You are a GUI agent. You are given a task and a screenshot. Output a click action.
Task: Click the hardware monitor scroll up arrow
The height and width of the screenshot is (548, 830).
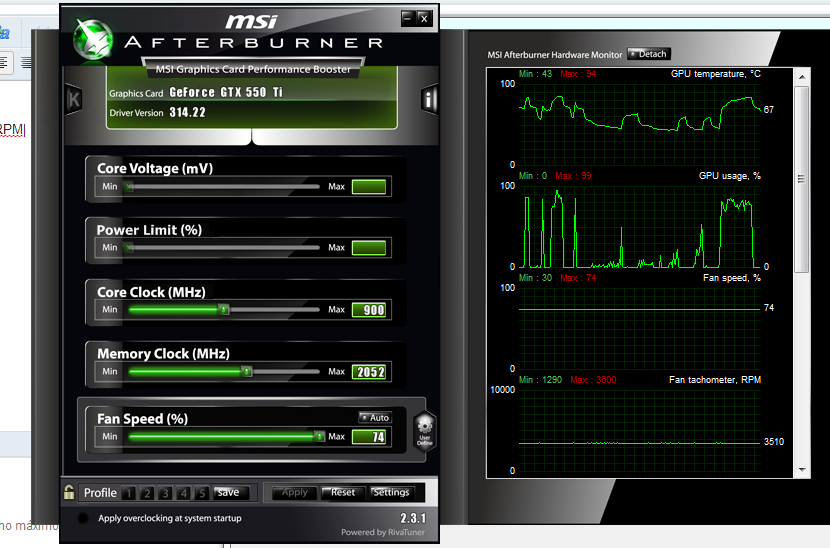802,77
